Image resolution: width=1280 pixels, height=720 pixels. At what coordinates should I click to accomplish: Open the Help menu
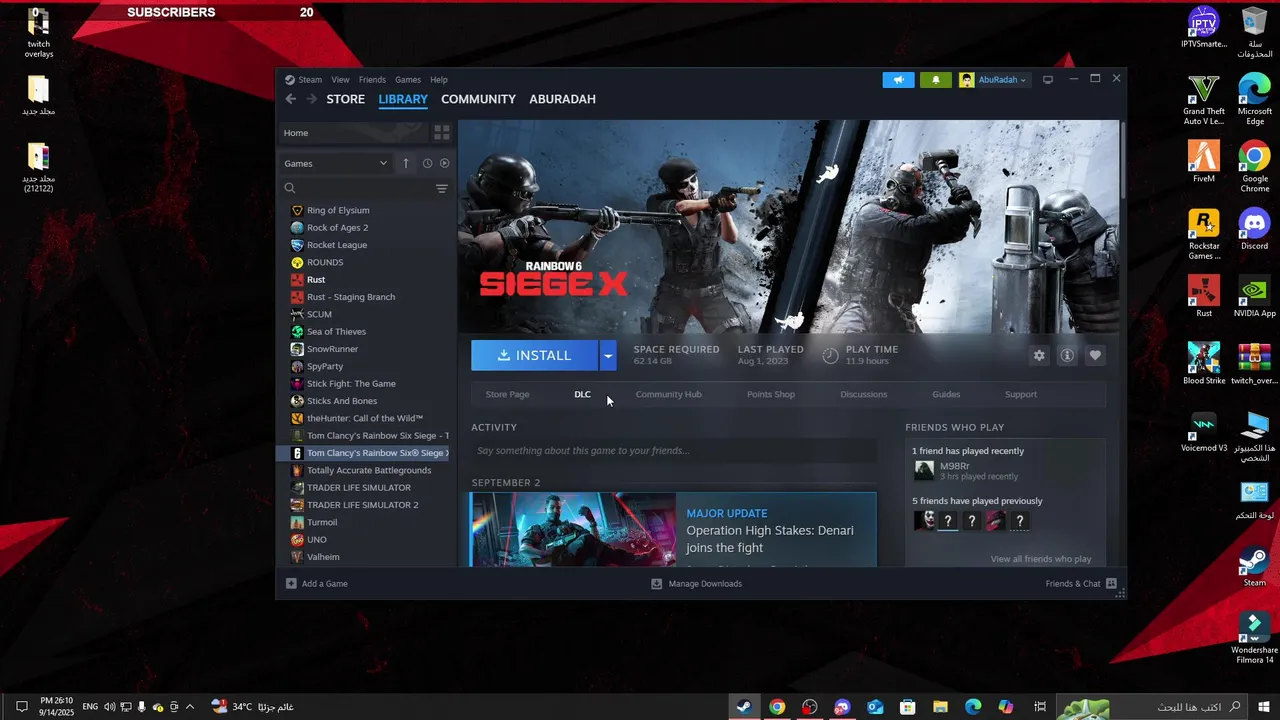tap(438, 80)
